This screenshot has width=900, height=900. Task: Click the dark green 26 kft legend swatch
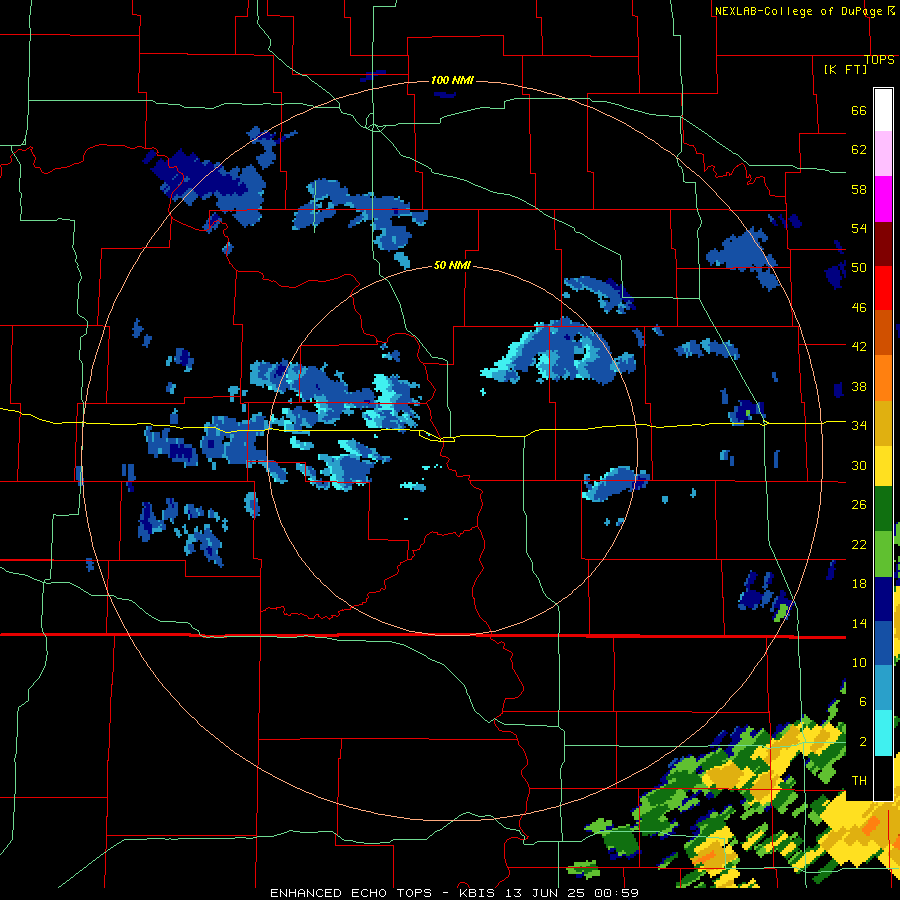pos(883,509)
